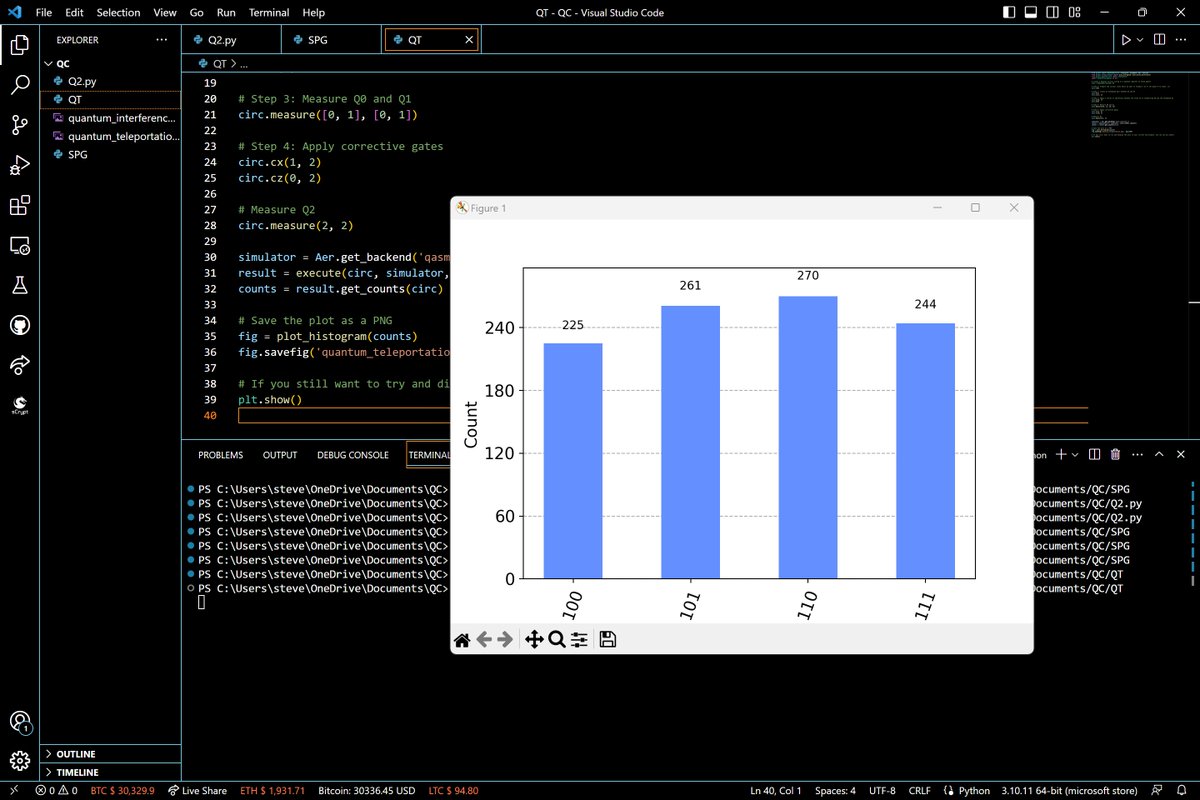
Task: Open the Extensions view
Action: [x=20, y=206]
